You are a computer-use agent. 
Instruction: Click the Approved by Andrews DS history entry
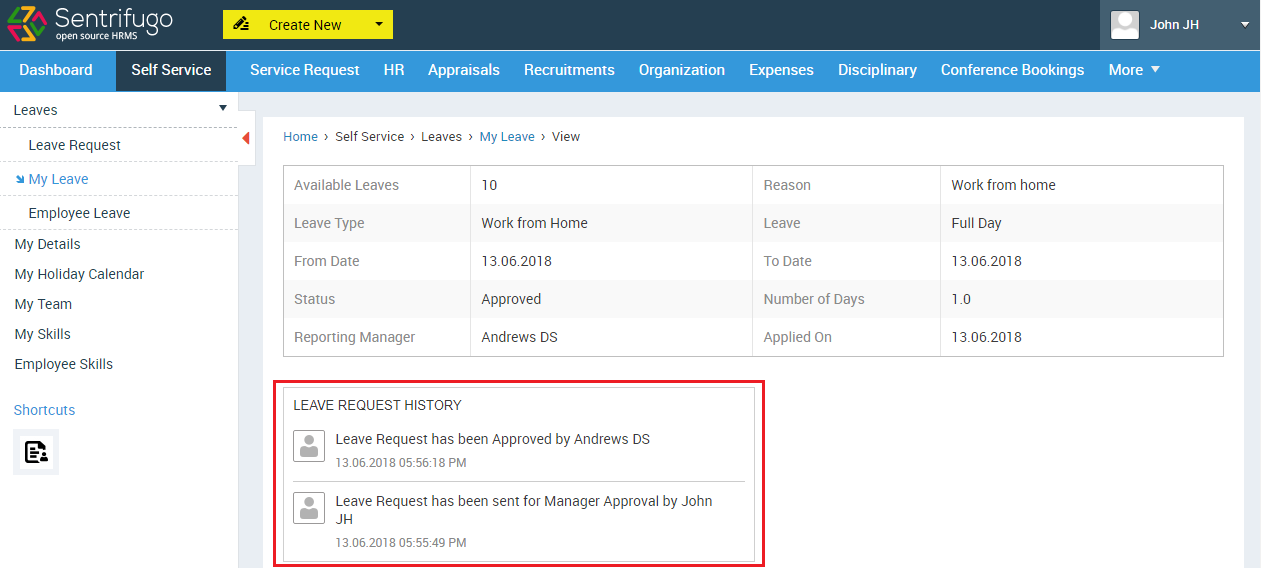[x=492, y=439]
